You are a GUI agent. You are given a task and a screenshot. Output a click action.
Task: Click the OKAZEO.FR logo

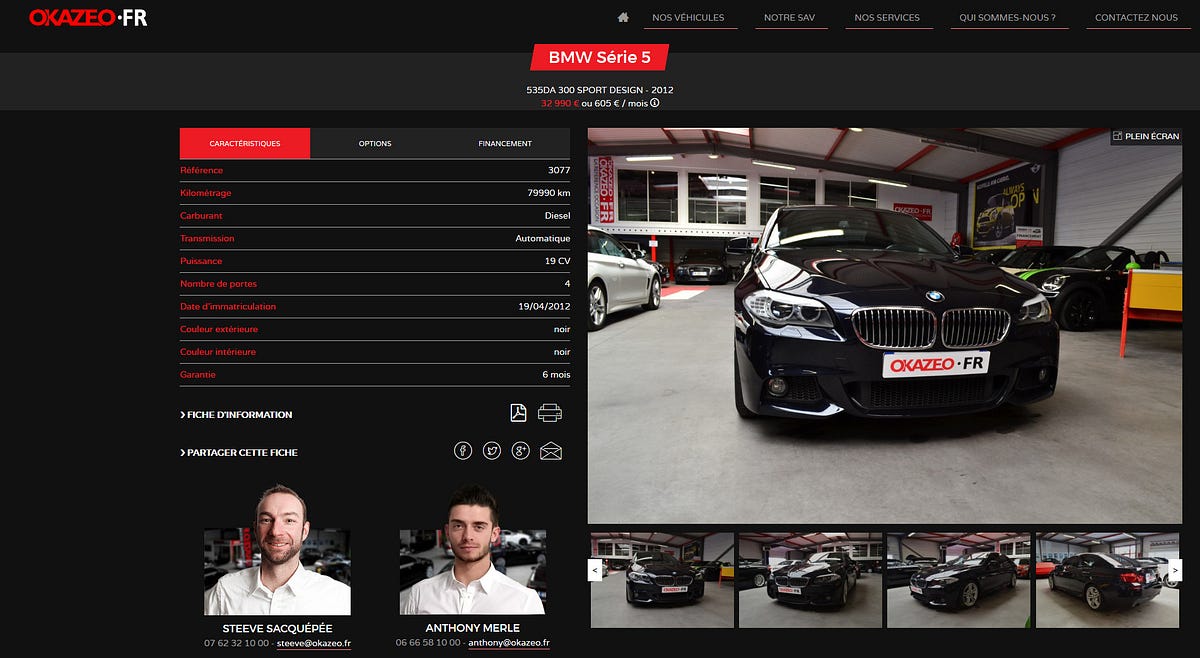(x=88, y=17)
